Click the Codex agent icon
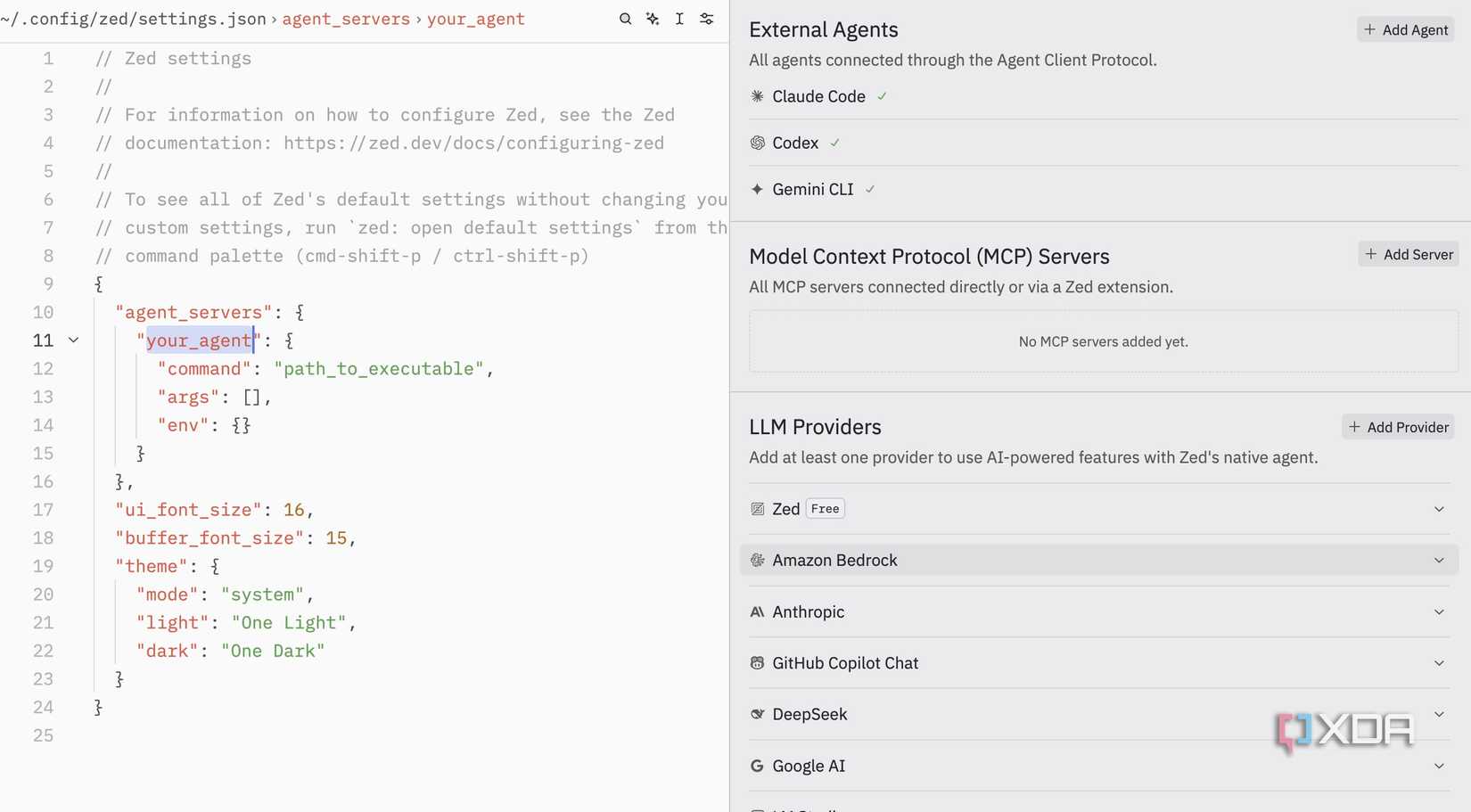The height and width of the screenshot is (812, 1471). [x=757, y=143]
